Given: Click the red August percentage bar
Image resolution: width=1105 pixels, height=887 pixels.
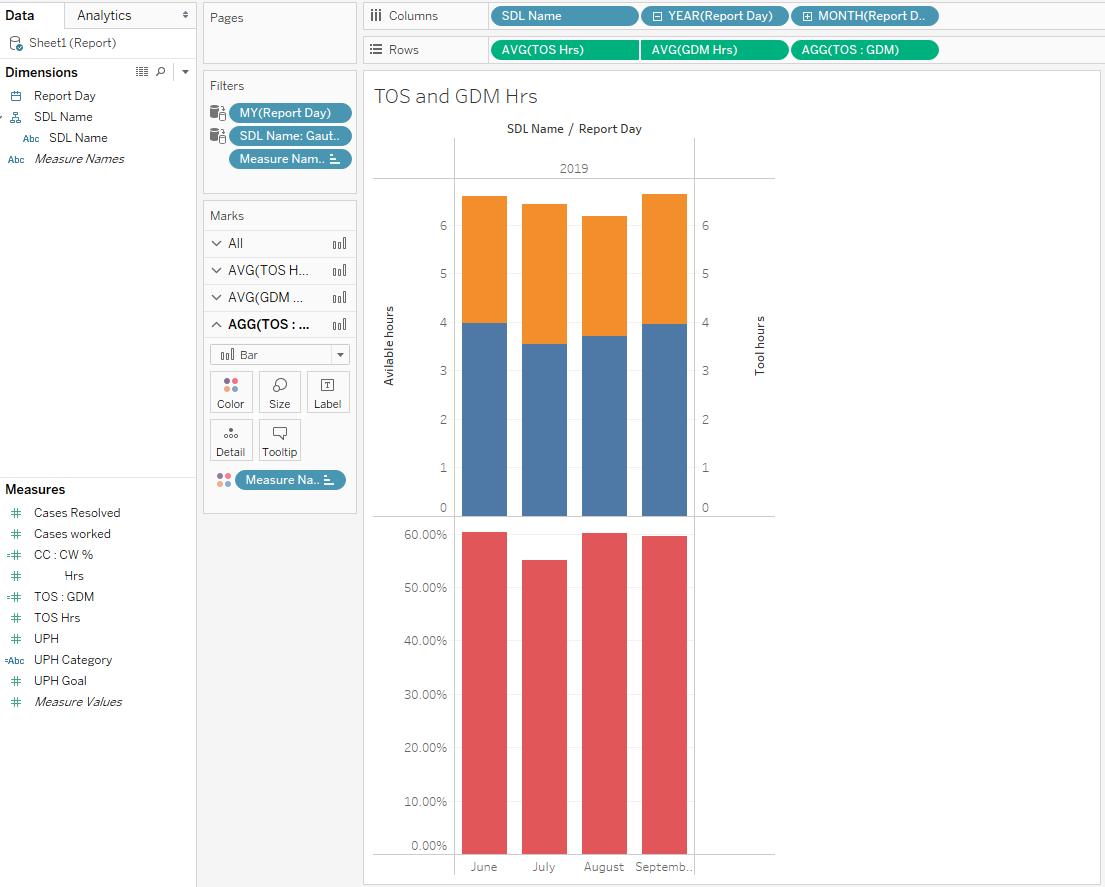Looking at the screenshot, I should pyautogui.click(x=604, y=694).
